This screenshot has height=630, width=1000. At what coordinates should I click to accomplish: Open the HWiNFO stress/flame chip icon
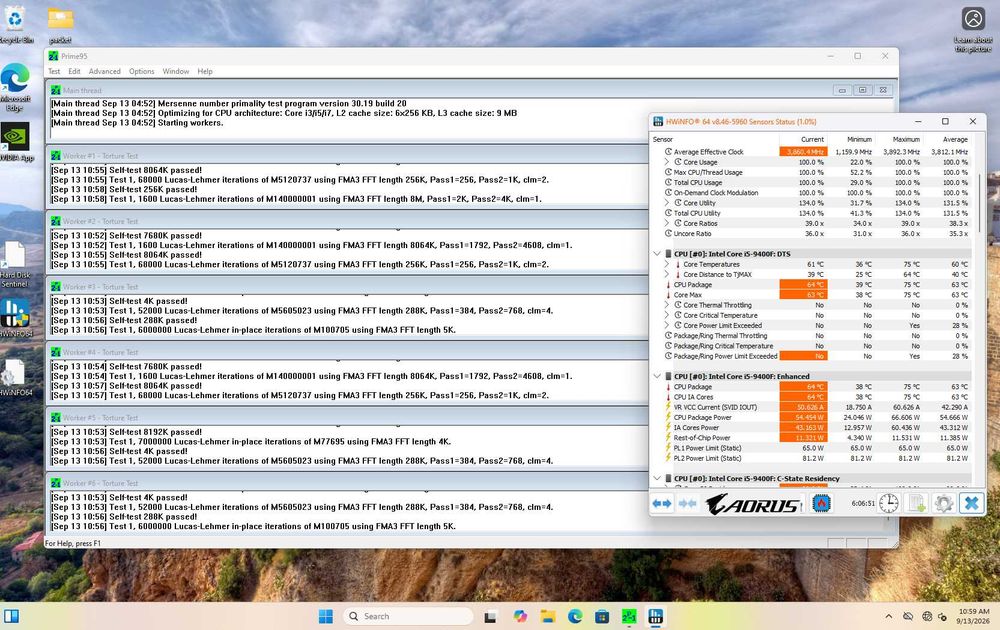pos(821,503)
